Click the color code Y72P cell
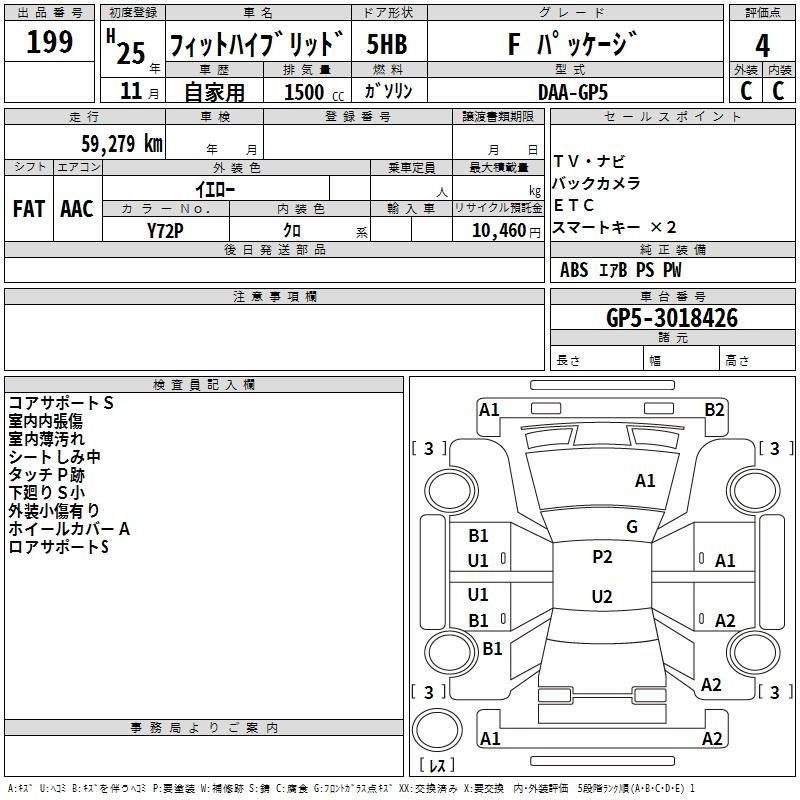This screenshot has height=800, width=800. (166, 230)
